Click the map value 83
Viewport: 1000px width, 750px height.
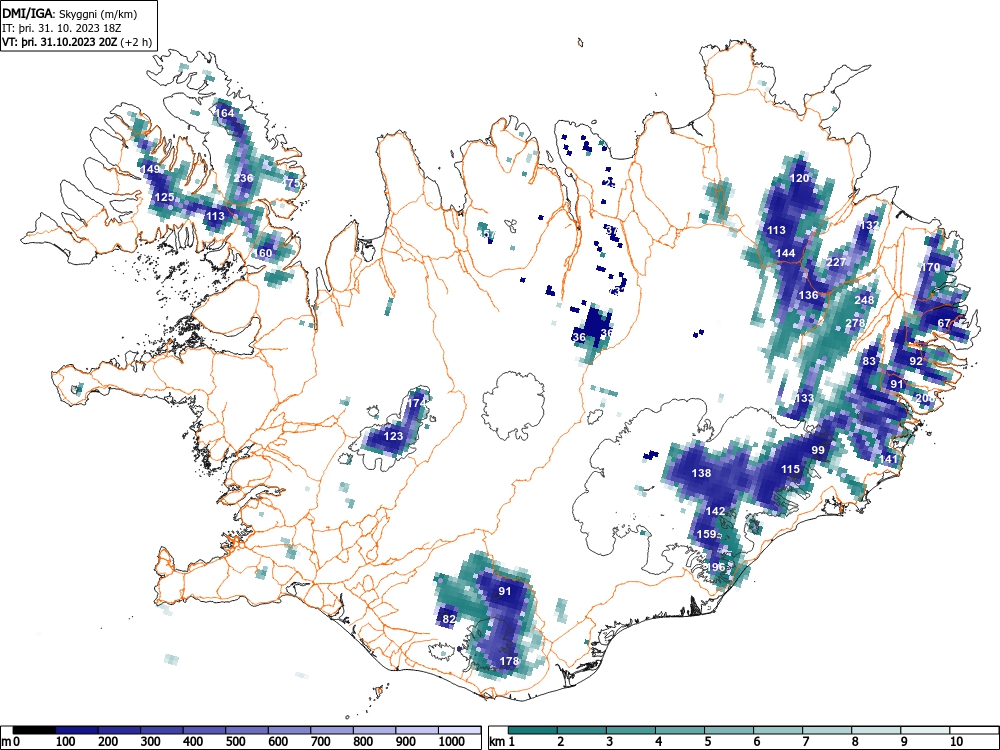869,361
